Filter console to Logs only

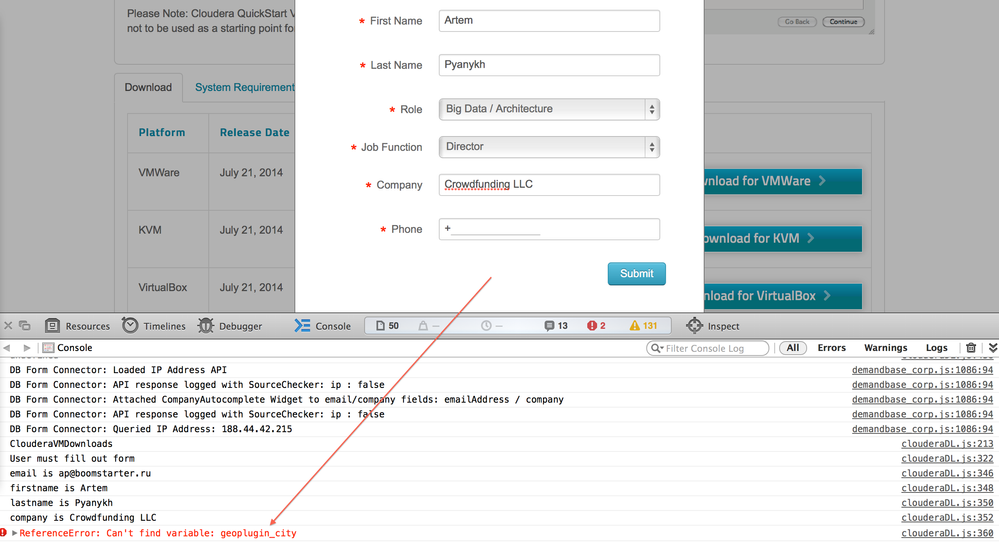pos(937,348)
